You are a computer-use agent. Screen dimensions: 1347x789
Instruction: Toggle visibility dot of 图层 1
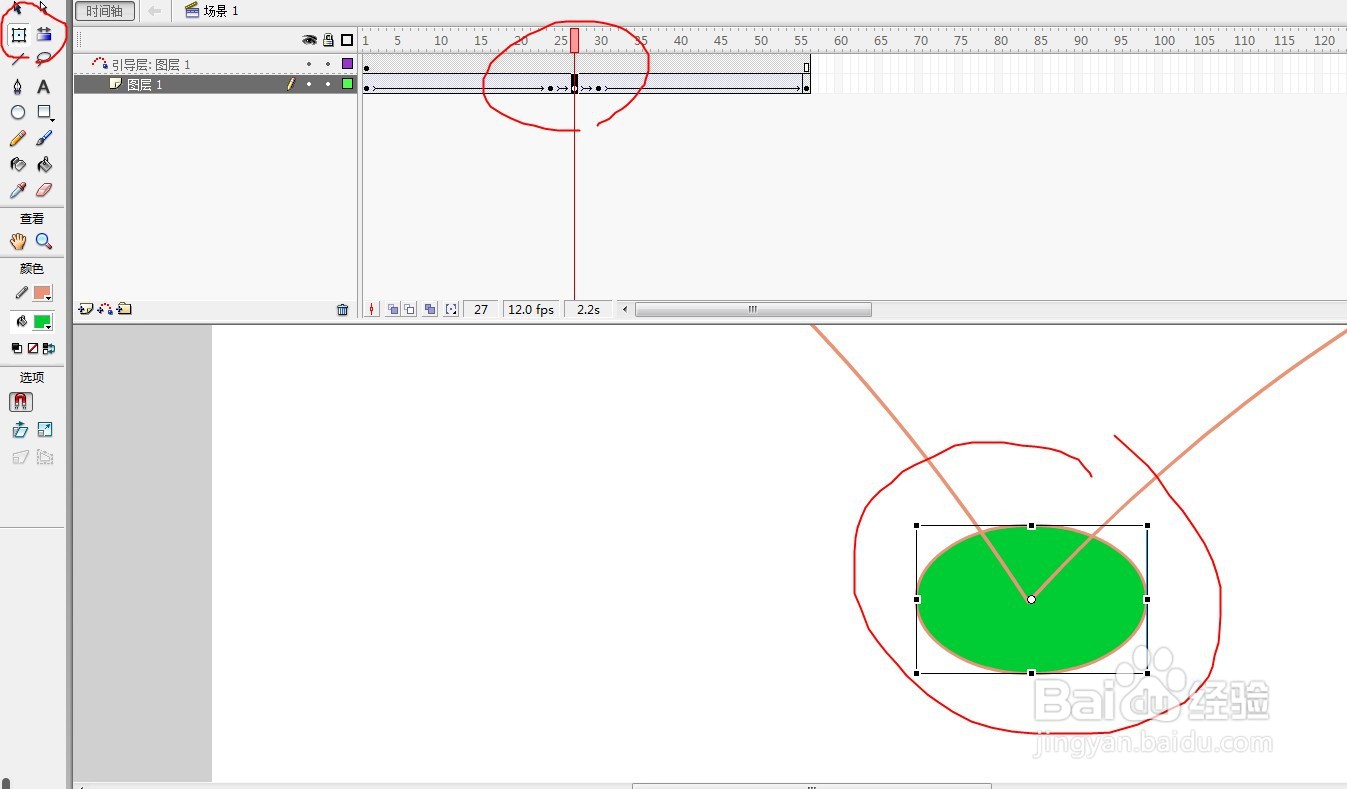pos(309,84)
